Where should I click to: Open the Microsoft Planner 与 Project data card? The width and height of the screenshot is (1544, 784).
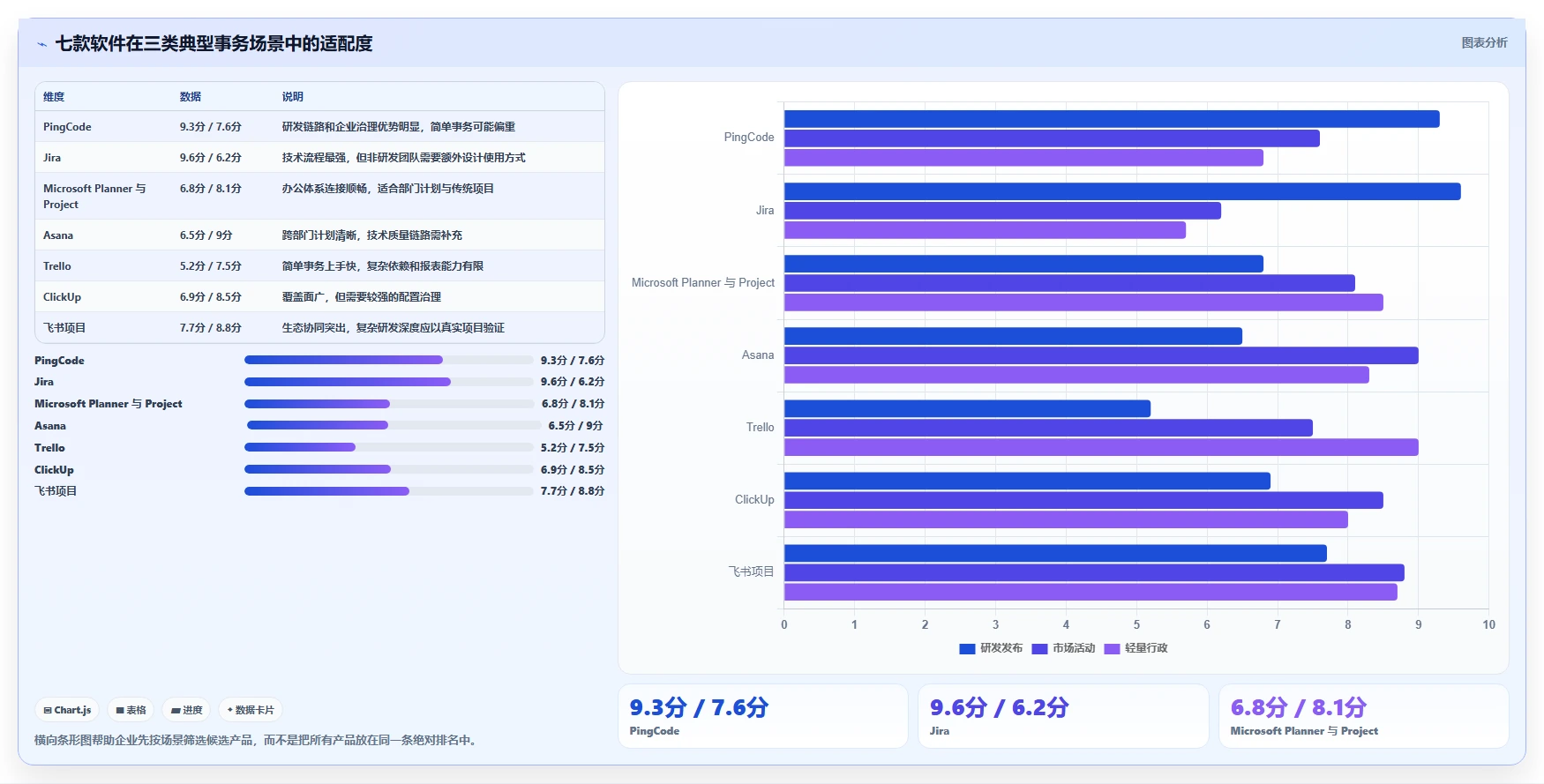coord(1364,716)
